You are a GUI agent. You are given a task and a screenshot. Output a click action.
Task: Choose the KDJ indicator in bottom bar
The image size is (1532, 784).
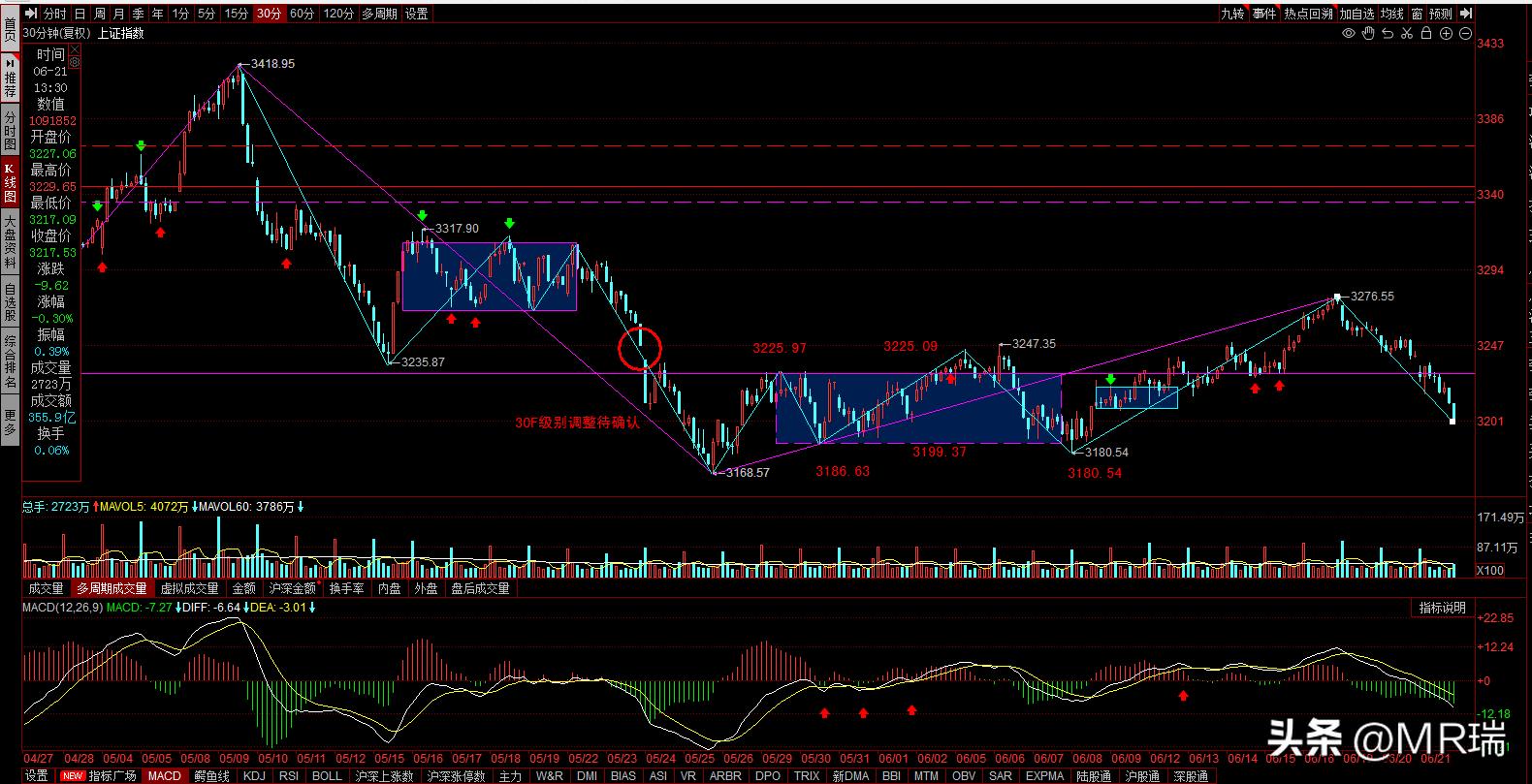coord(254,775)
